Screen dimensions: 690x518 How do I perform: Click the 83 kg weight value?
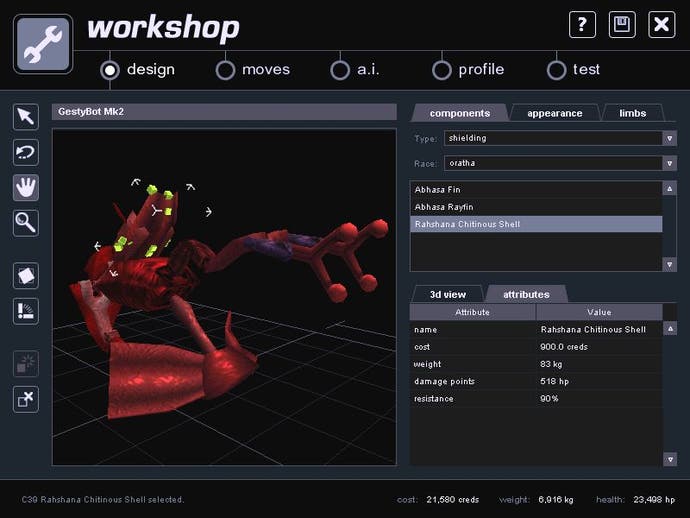551,364
